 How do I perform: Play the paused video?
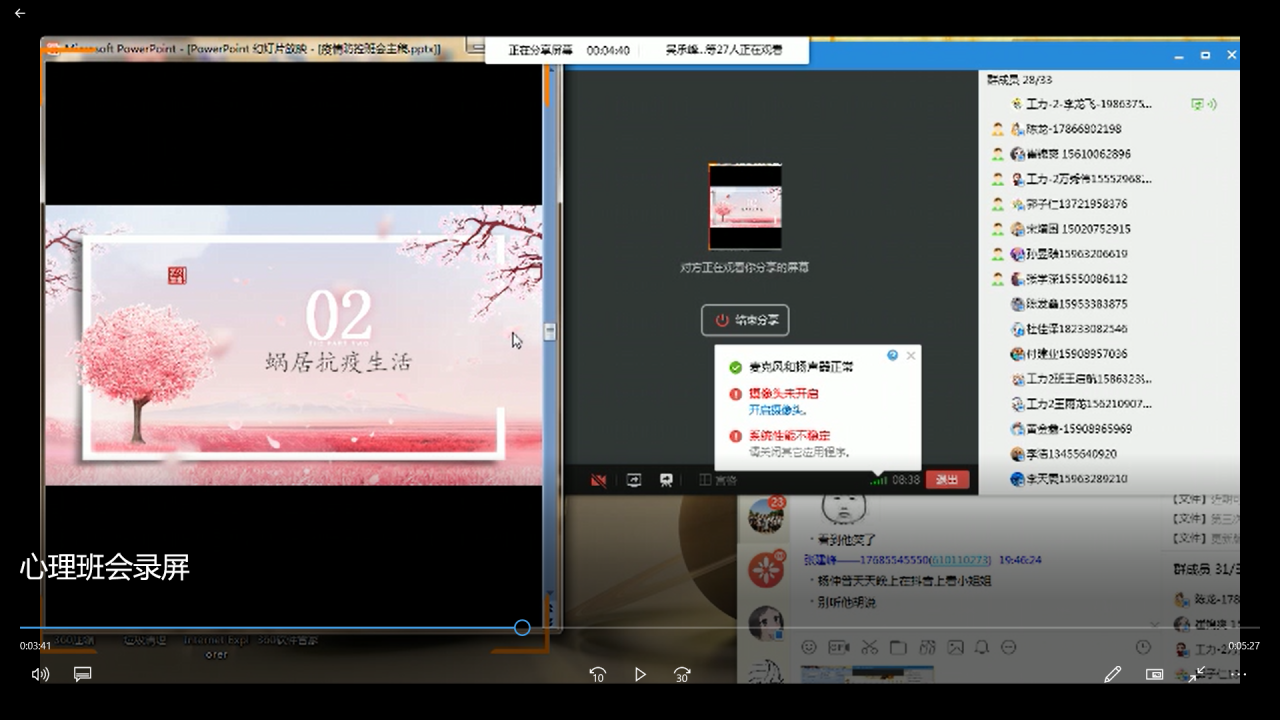coord(640,674)
